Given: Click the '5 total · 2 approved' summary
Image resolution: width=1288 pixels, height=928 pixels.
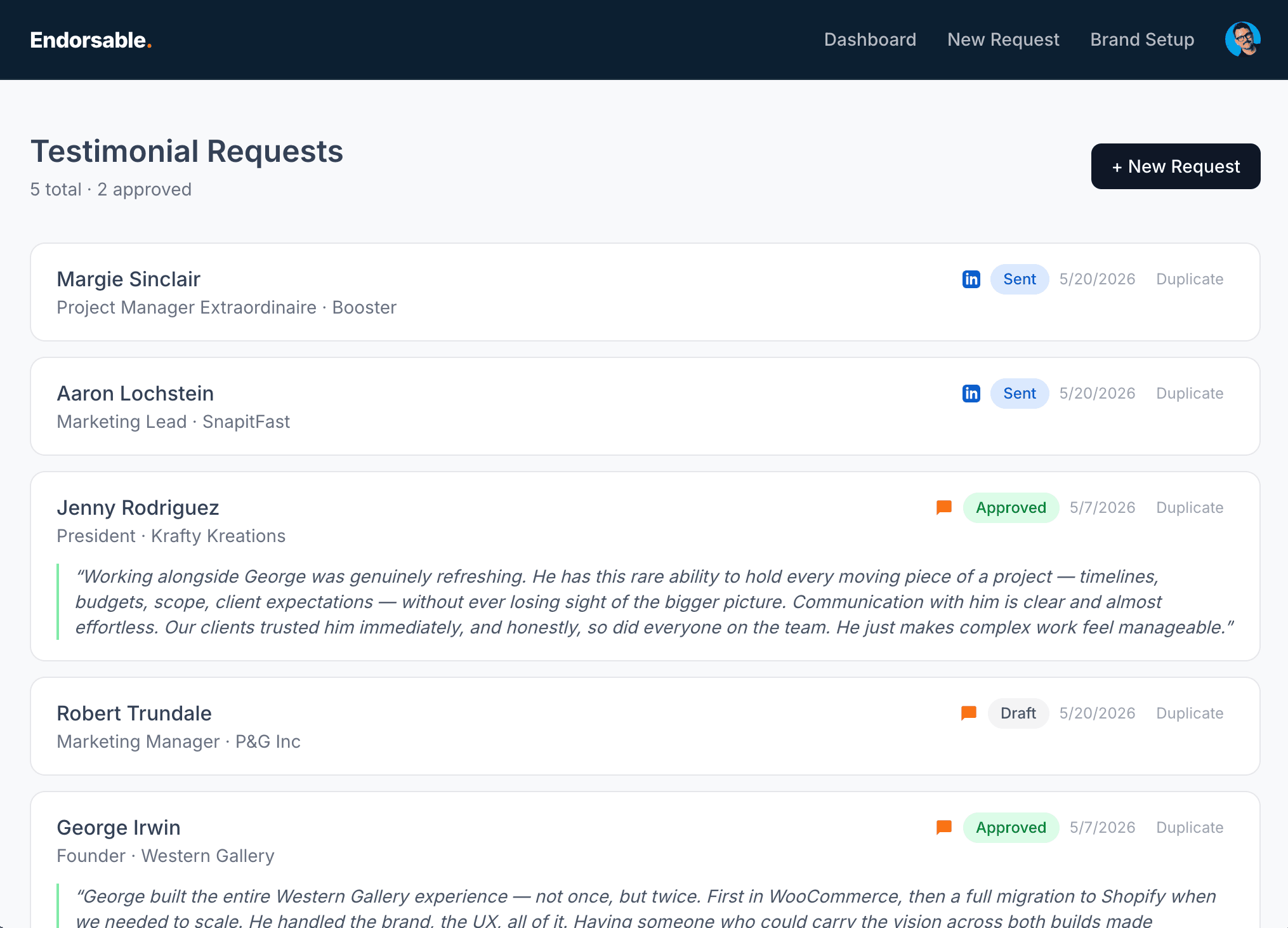Looking at the screenshot, I should [x=111, y=189].
